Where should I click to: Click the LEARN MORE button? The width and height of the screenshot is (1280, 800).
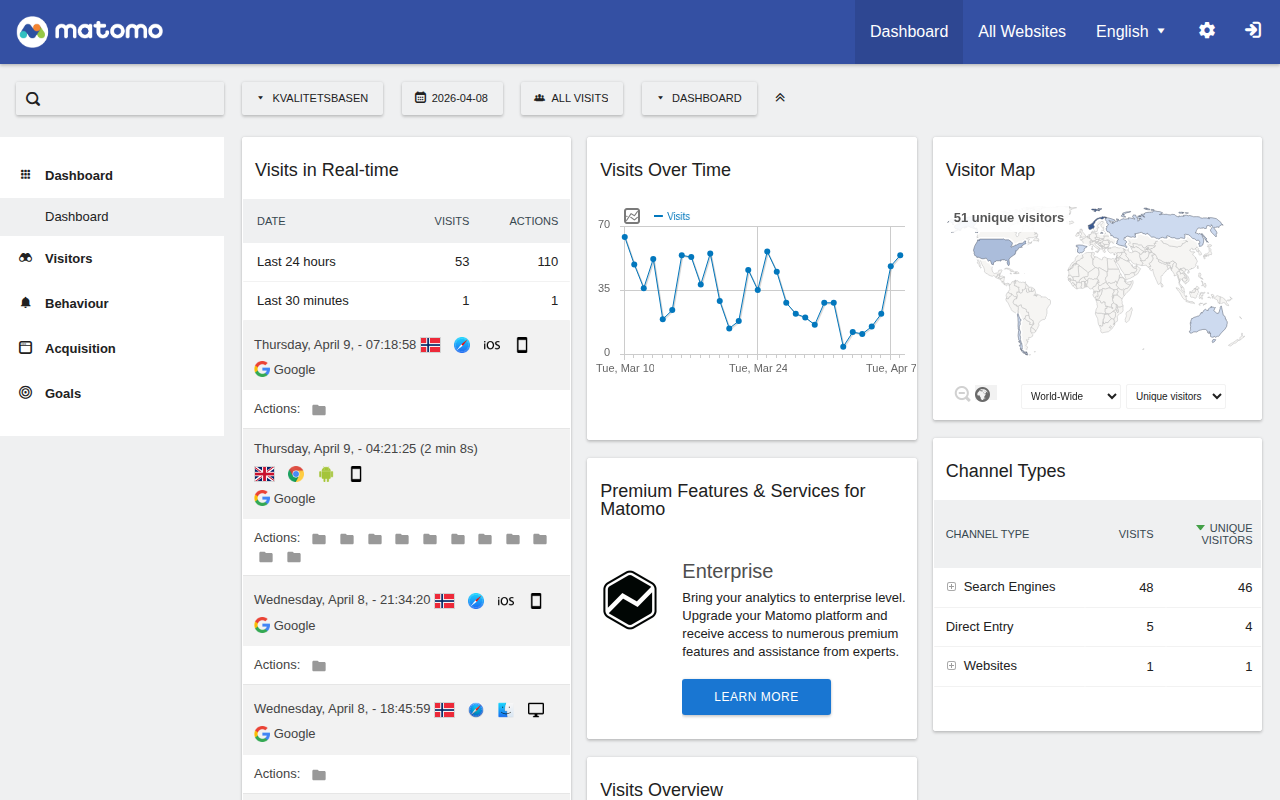[x=756, y=697]
